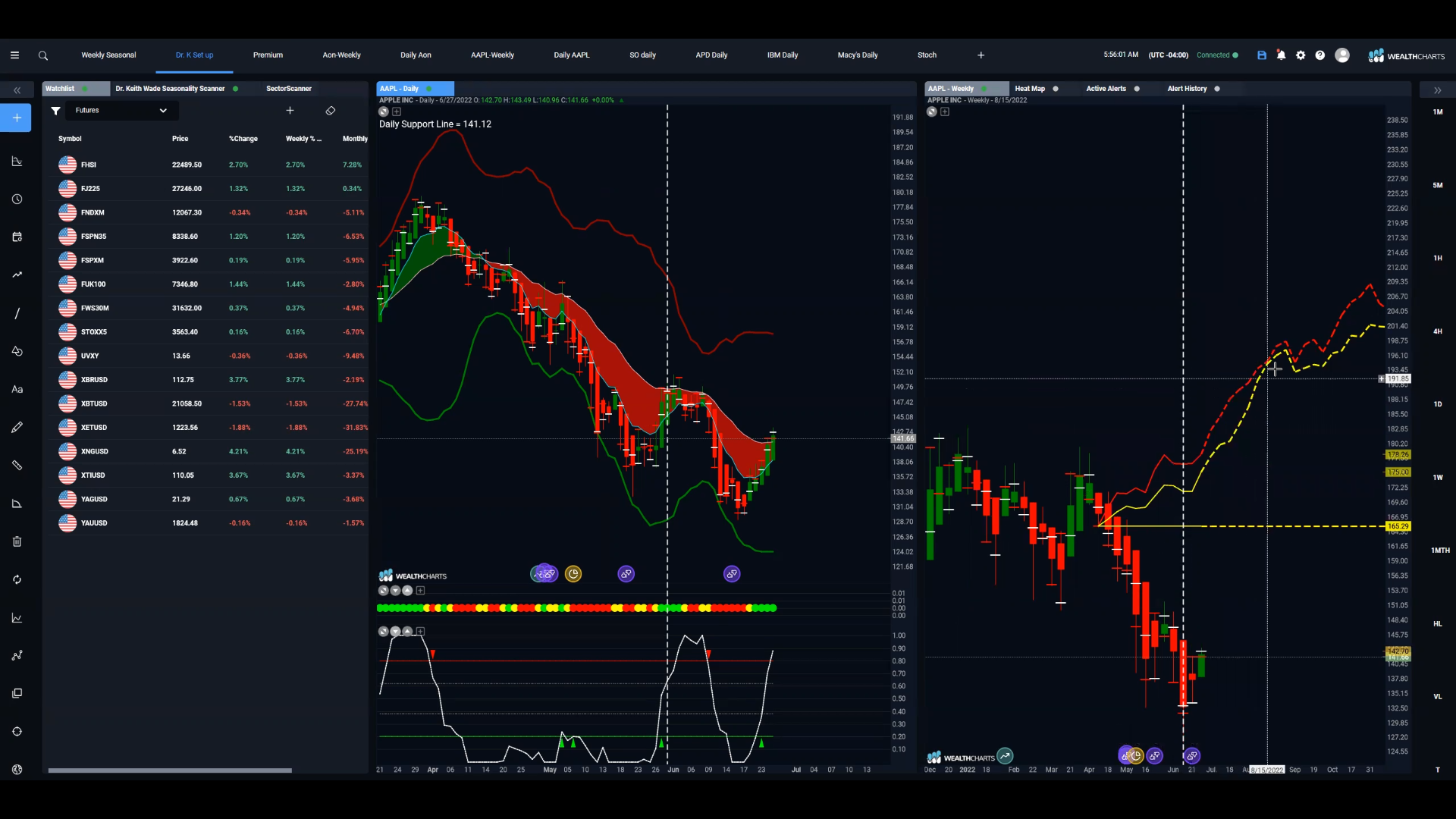Select the pencil freehand tool

(17, 427)
